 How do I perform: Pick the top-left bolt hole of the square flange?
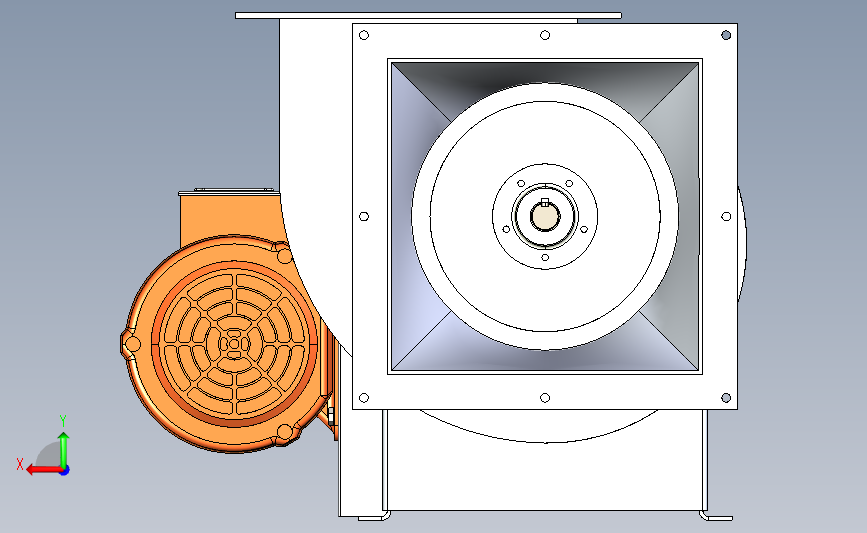364,35
